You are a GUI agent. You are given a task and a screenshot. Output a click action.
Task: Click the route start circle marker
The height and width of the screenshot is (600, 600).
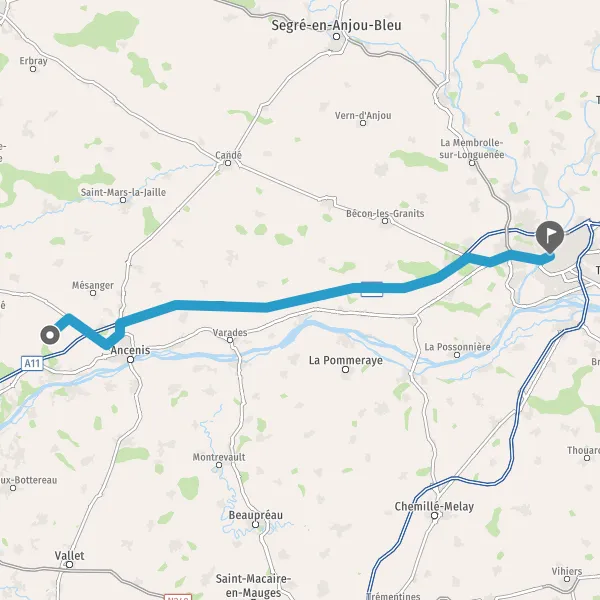pos(50,335)
